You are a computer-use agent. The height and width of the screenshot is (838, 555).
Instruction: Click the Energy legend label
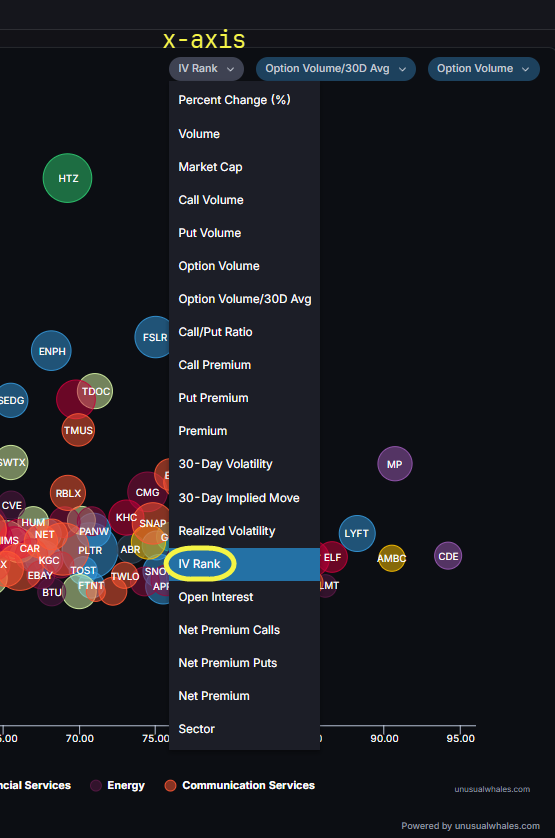pyautogui.click(x=126, y=785)
